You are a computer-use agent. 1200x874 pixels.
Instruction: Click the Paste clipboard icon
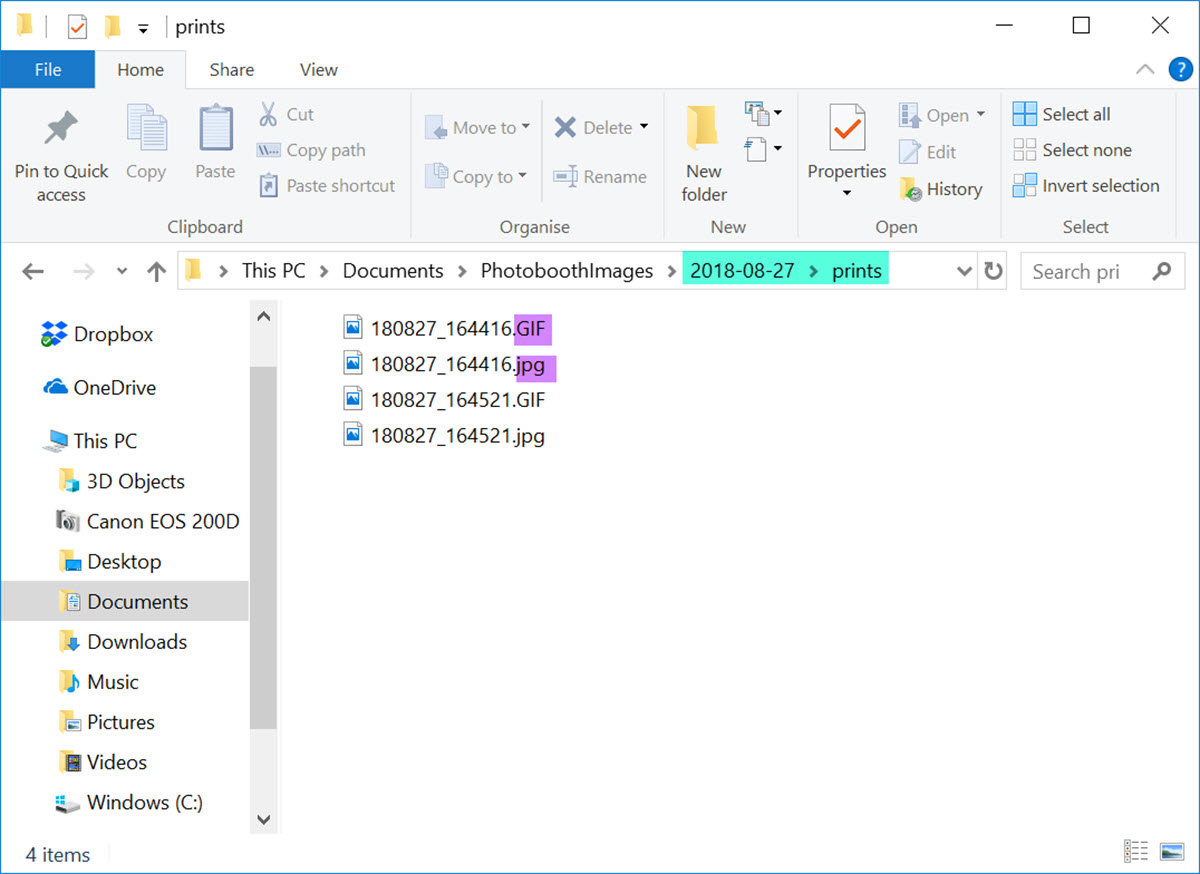[215, 130]
